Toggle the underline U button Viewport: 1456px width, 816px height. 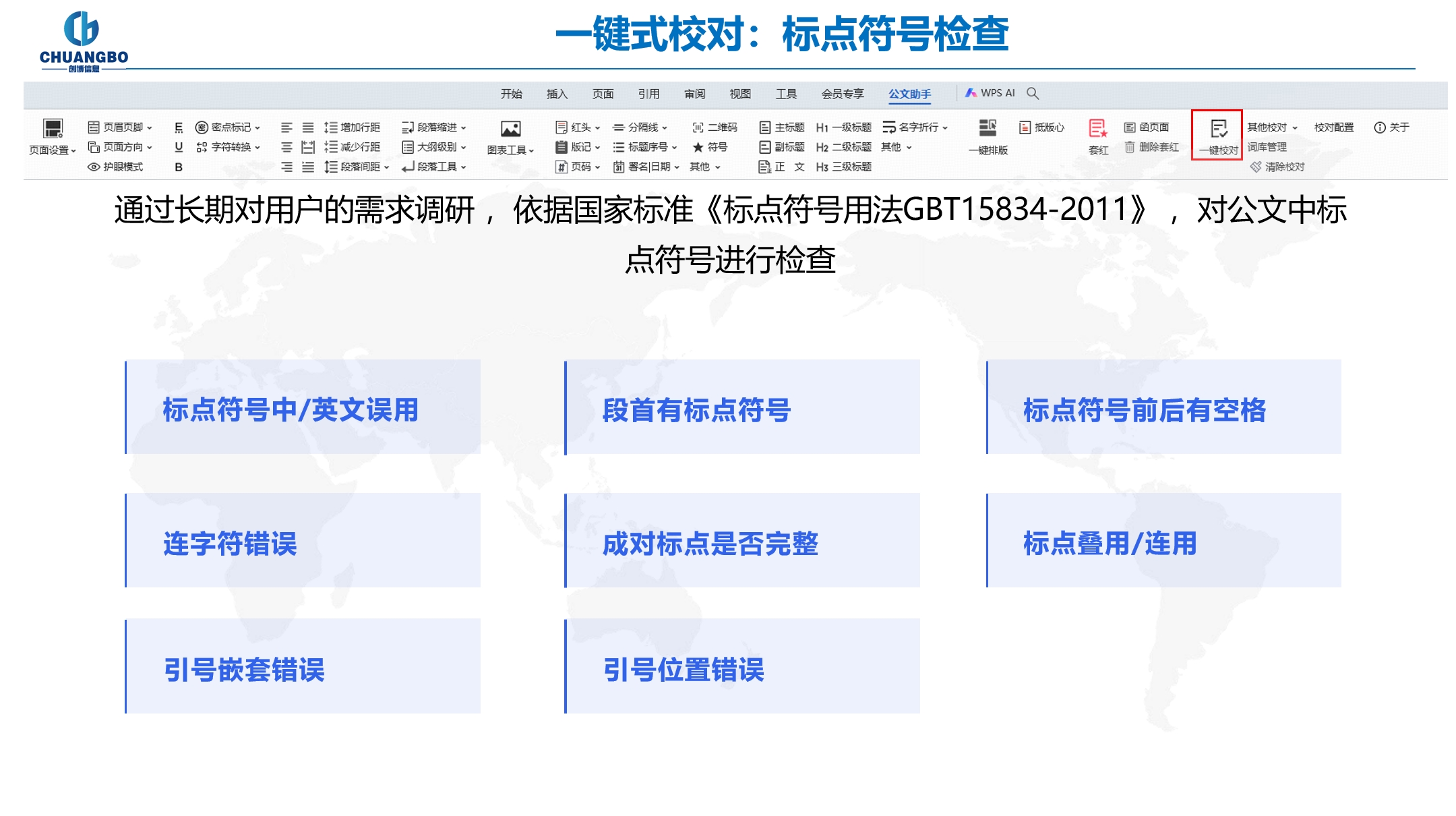pos(179,147)
